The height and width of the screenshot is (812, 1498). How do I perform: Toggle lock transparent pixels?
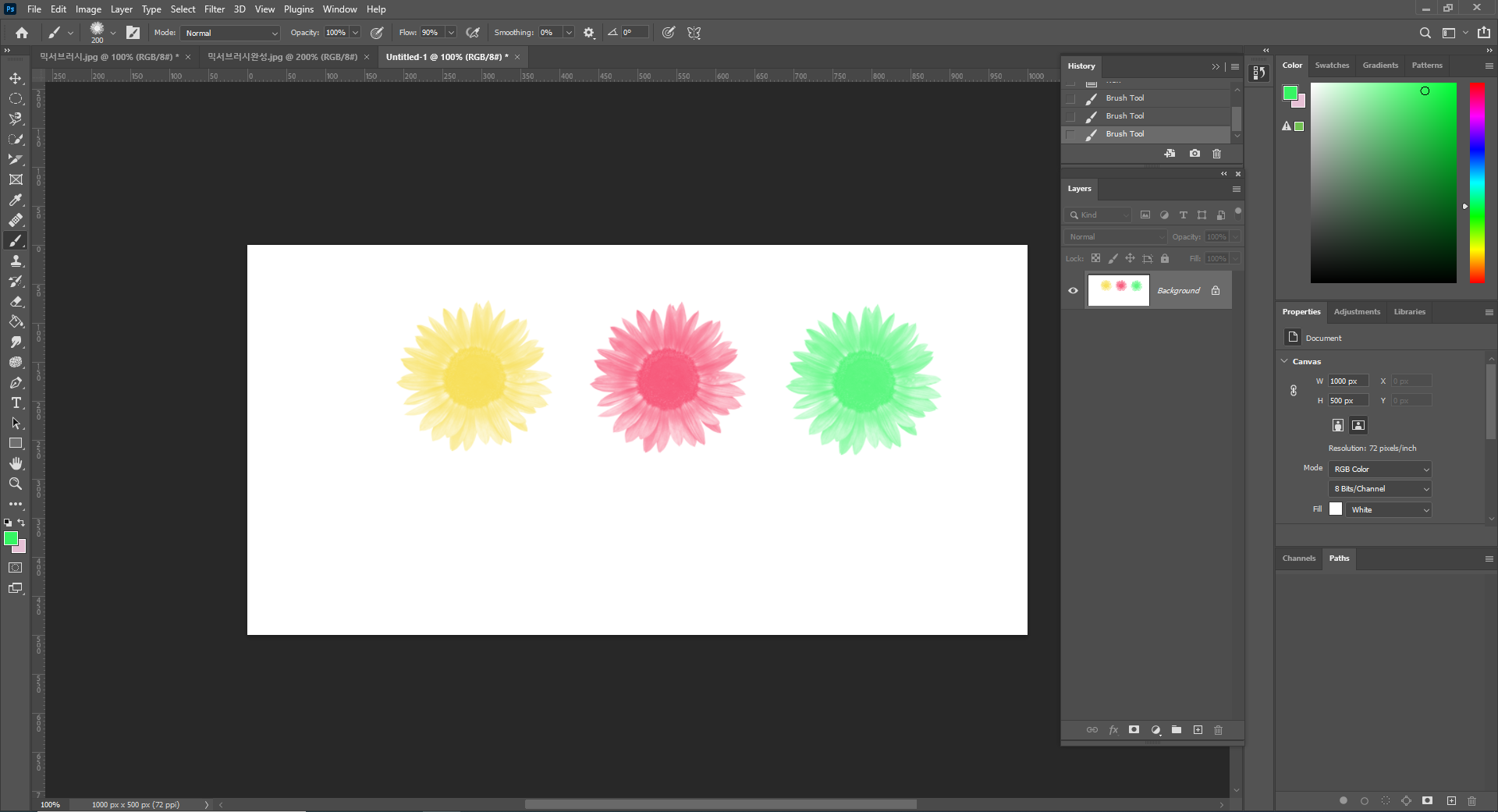tap(1095, 258)
